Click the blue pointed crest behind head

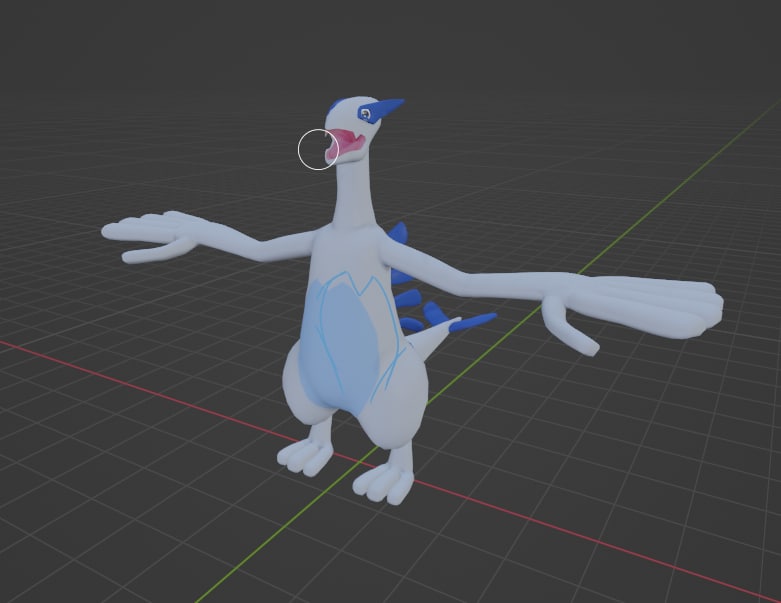(x=390, y=106)
